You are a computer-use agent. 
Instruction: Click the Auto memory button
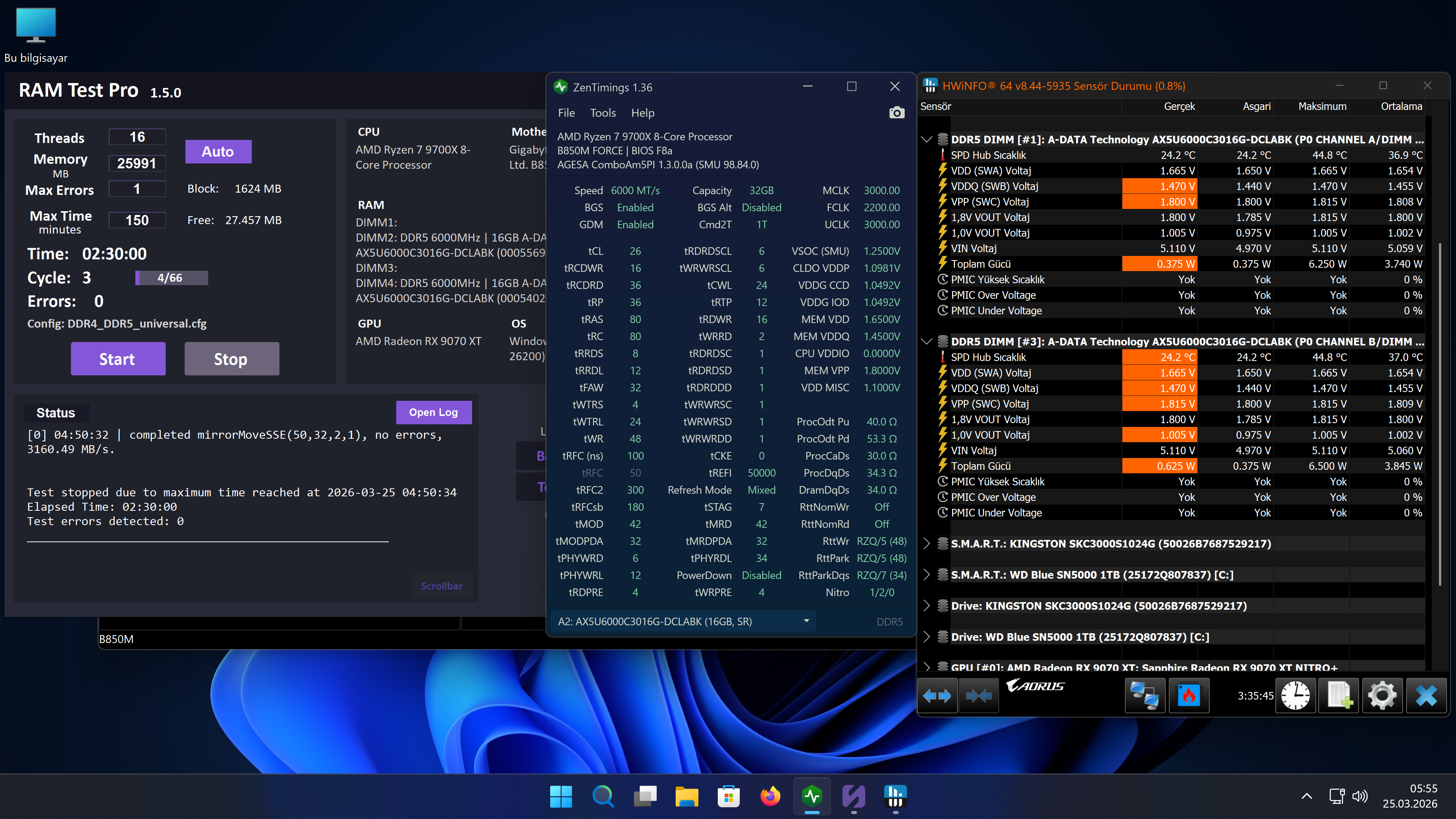(218, 152)
